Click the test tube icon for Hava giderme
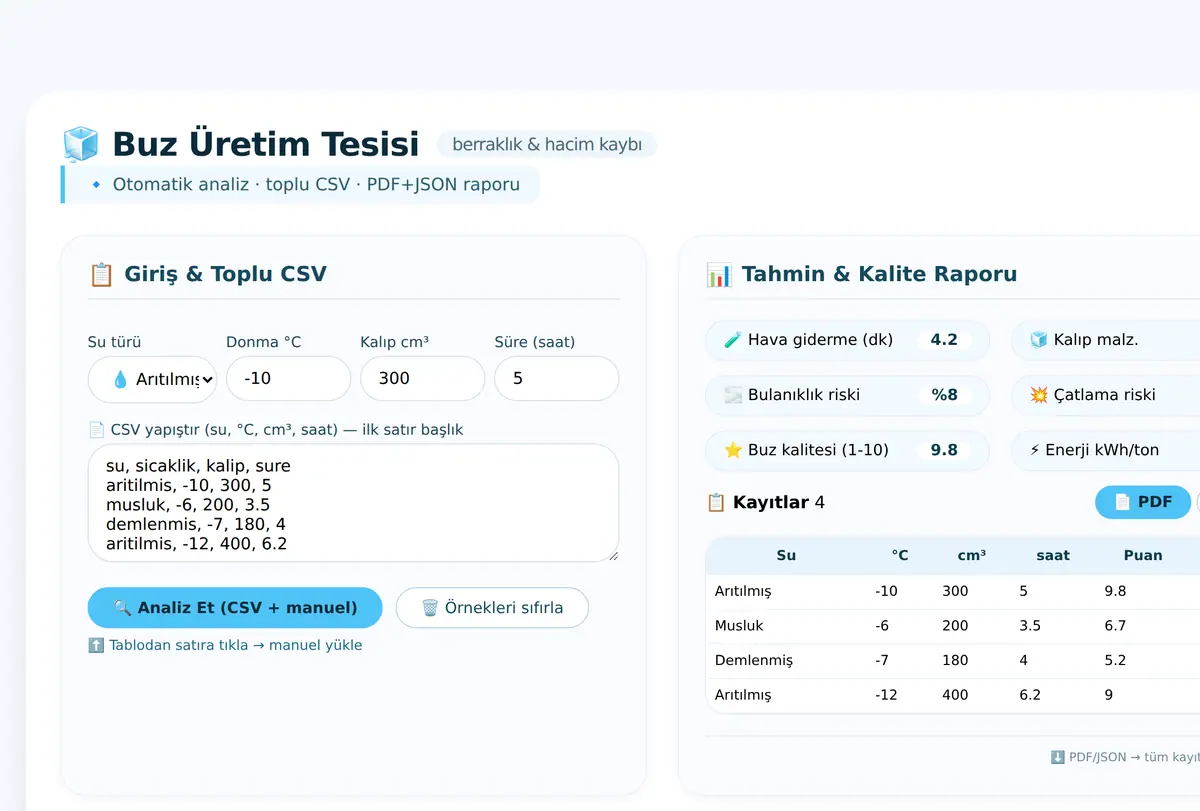Viewport: 1200px width, 811px height. pos(733,340)
